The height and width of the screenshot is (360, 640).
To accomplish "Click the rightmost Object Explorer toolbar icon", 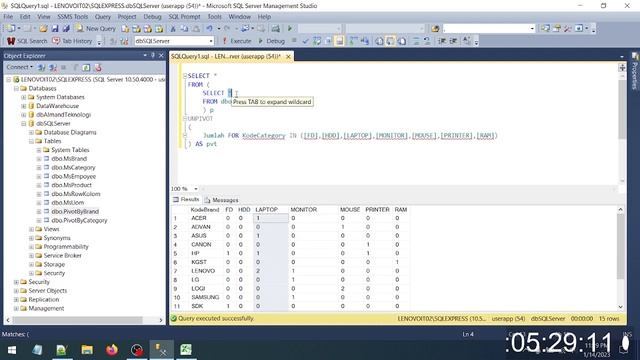I will [x=98, y=67].
